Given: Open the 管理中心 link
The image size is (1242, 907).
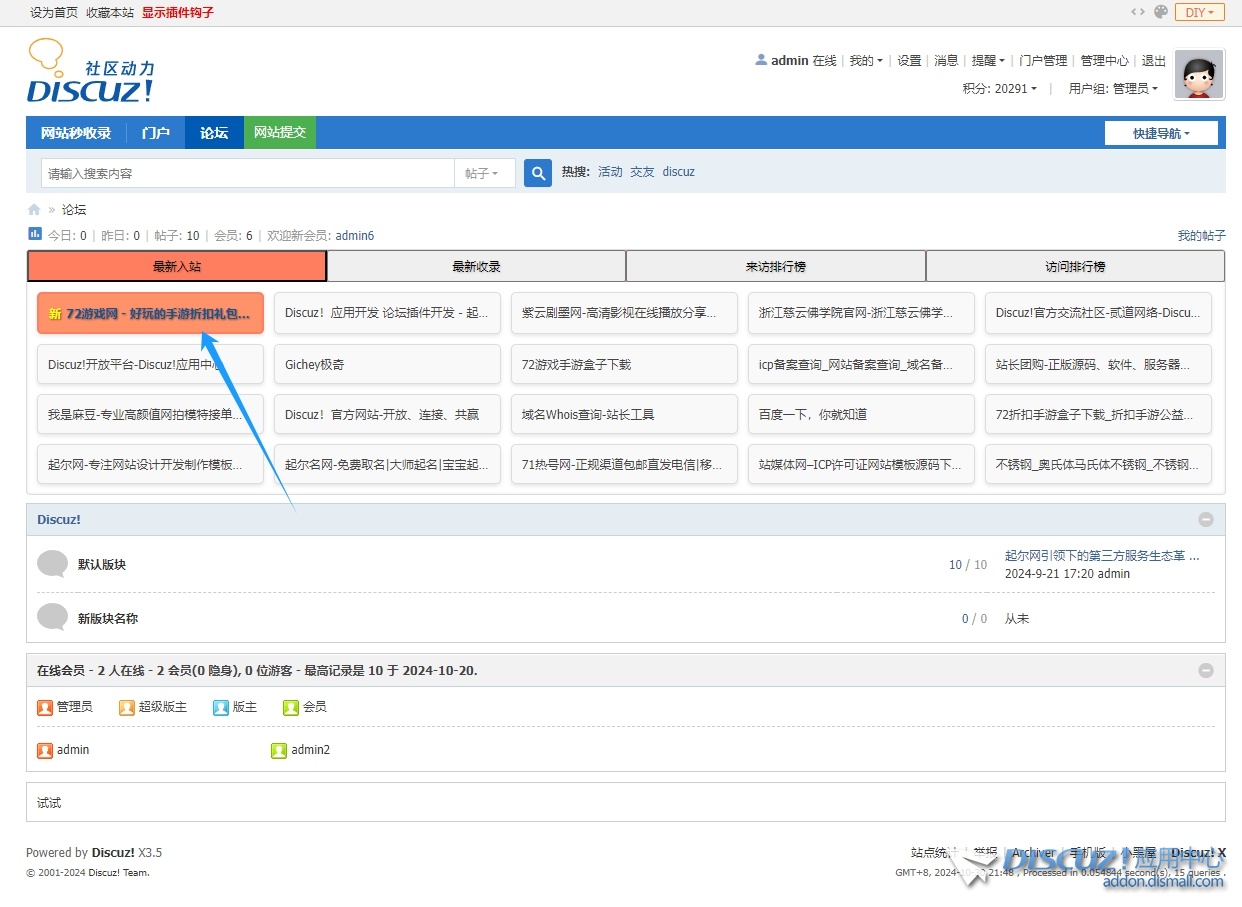Looking at the screenshot, I should tap(1104, 60).
